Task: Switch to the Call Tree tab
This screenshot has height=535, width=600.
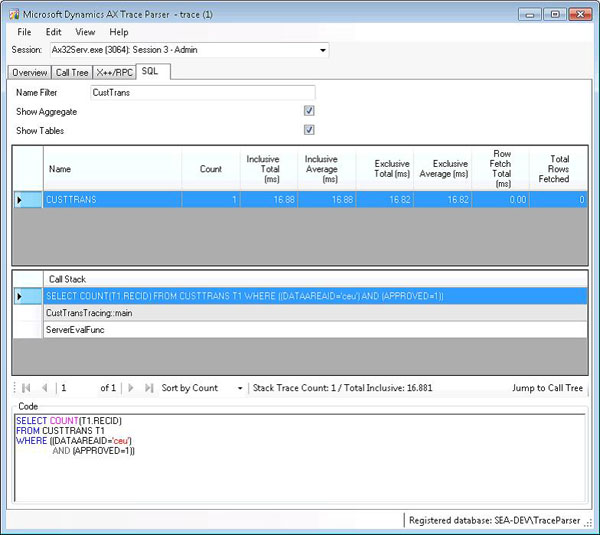Action: (71, 72)
